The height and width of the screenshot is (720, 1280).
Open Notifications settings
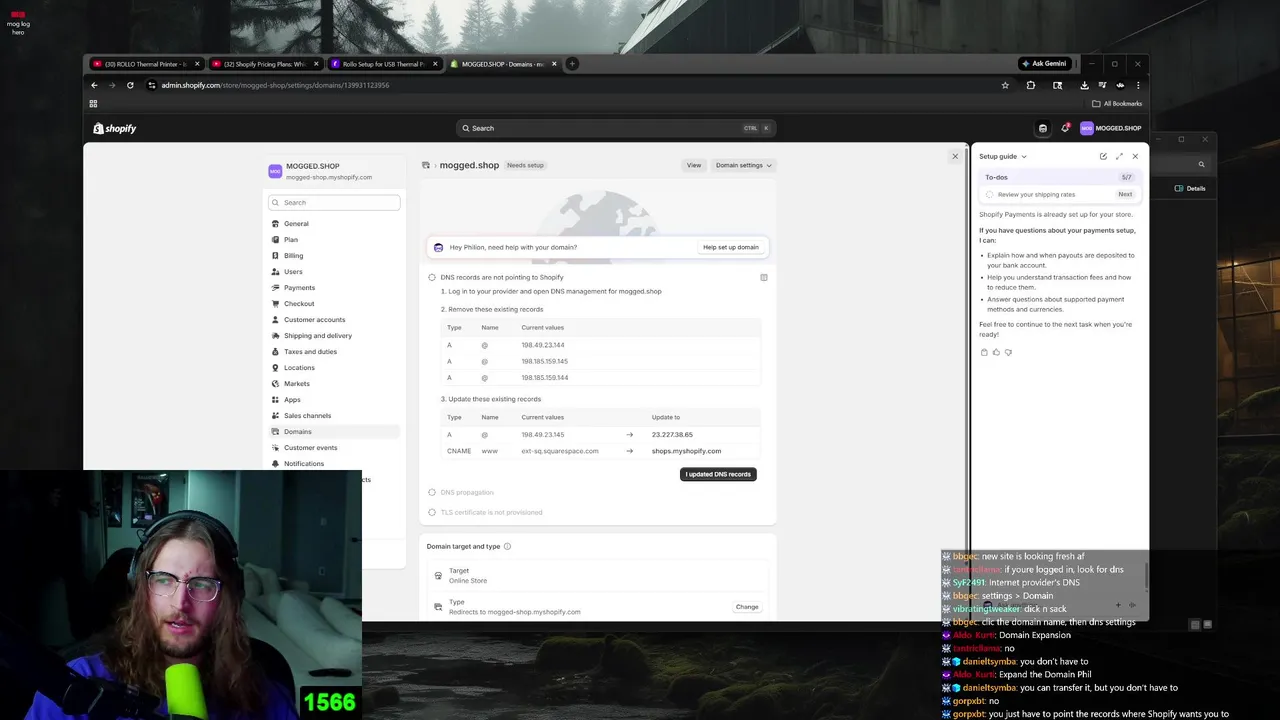tap(303, 464)
